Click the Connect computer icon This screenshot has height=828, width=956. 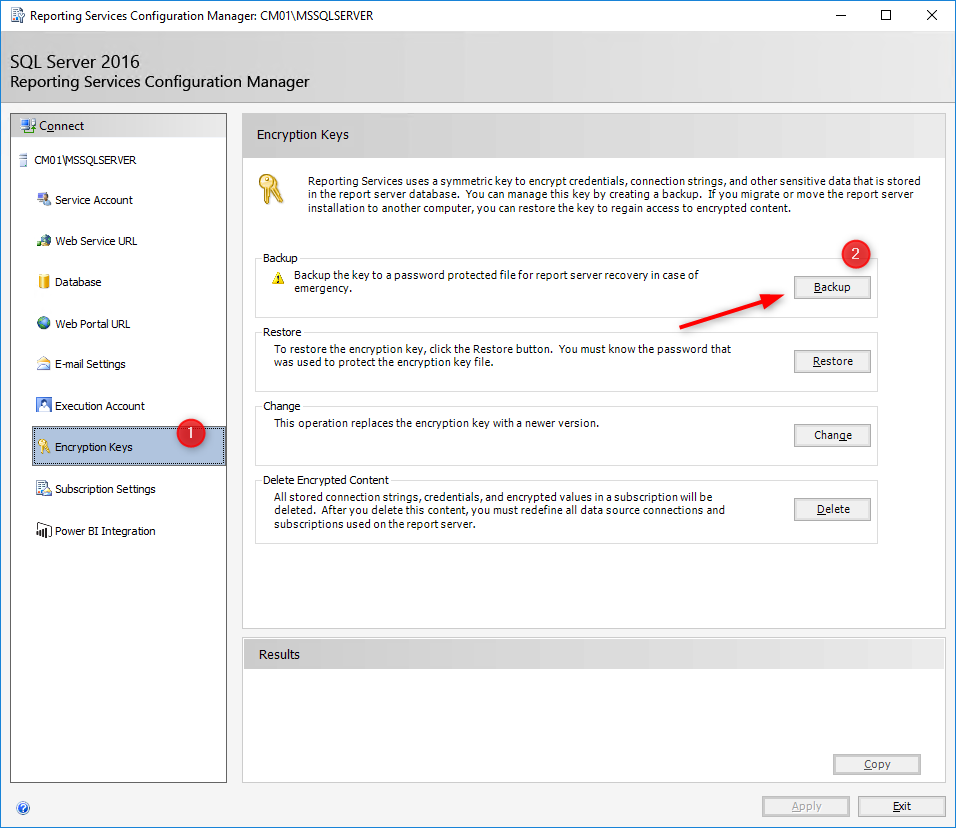pyautogui.click(x=28, y=126)
